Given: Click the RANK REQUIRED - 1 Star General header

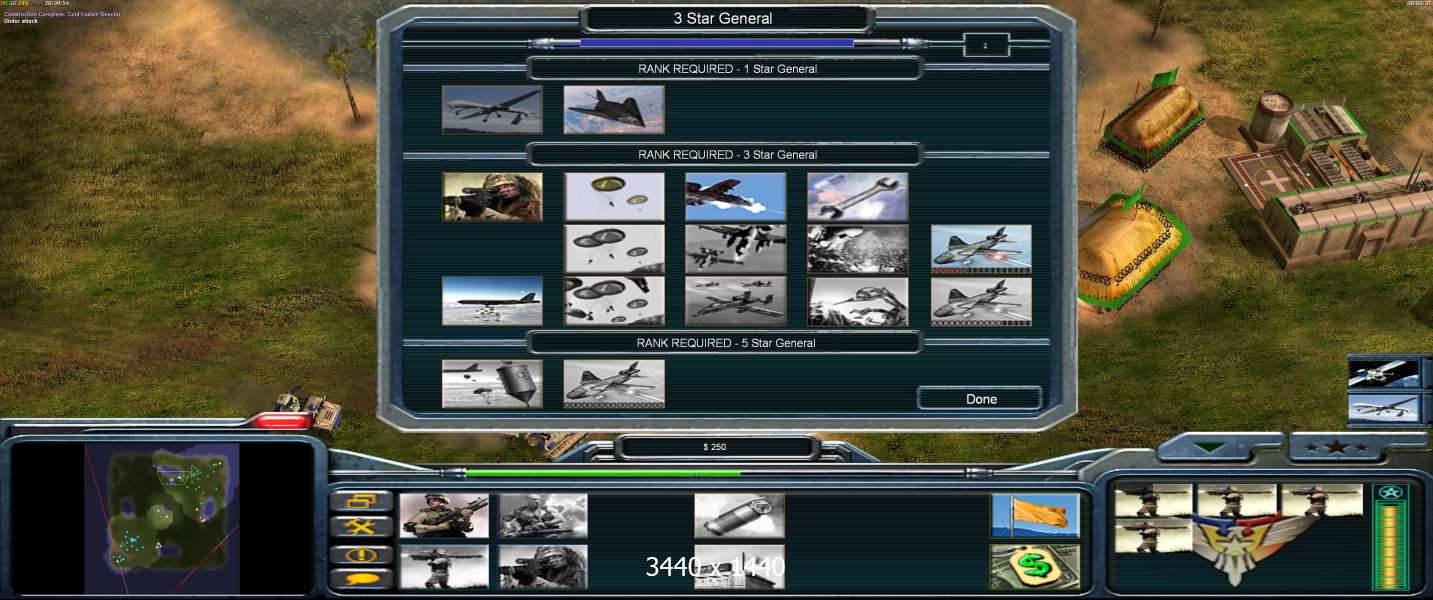Looking at the screenshot, I should pyautogui.click(x=727, y=69).
